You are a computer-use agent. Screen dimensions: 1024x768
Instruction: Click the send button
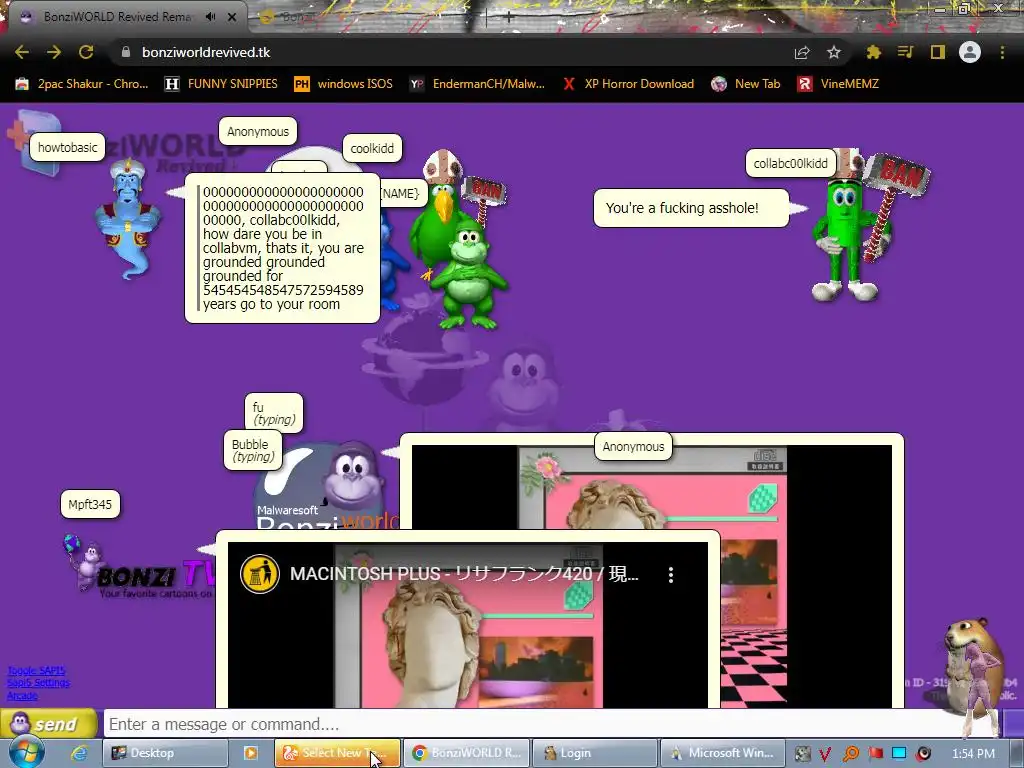coord(48,724)
